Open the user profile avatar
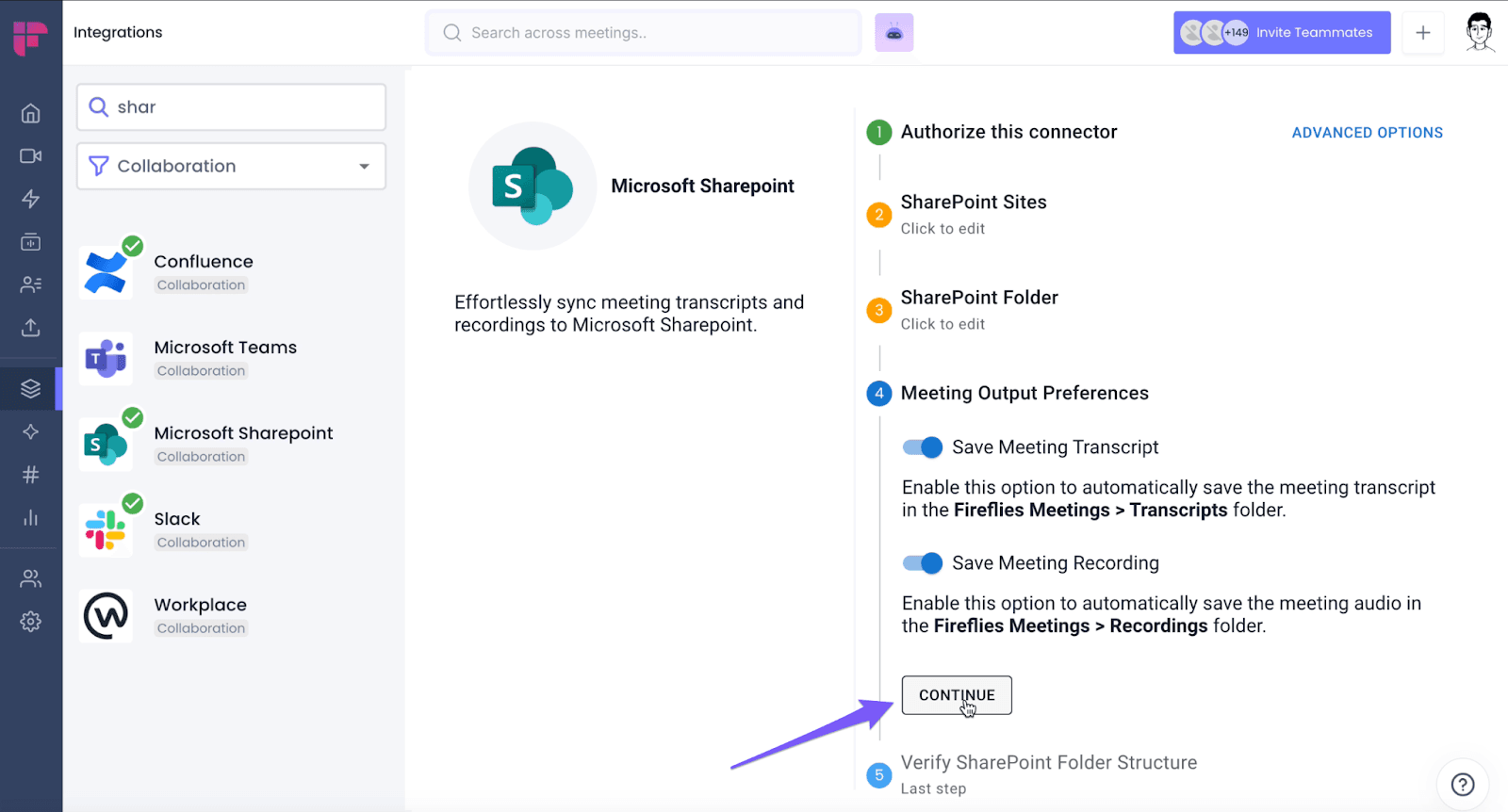1508x812 pixels. pos(1480,32)
